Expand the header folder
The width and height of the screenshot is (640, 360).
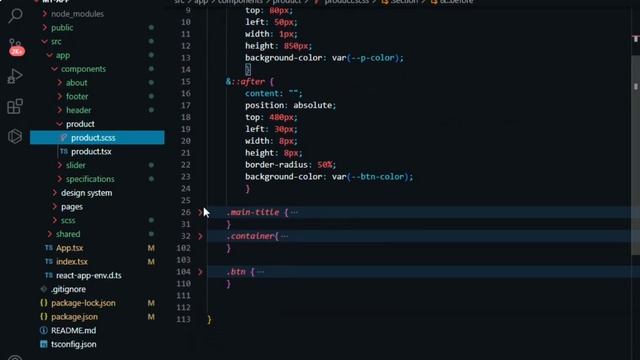tap(60, 110)
